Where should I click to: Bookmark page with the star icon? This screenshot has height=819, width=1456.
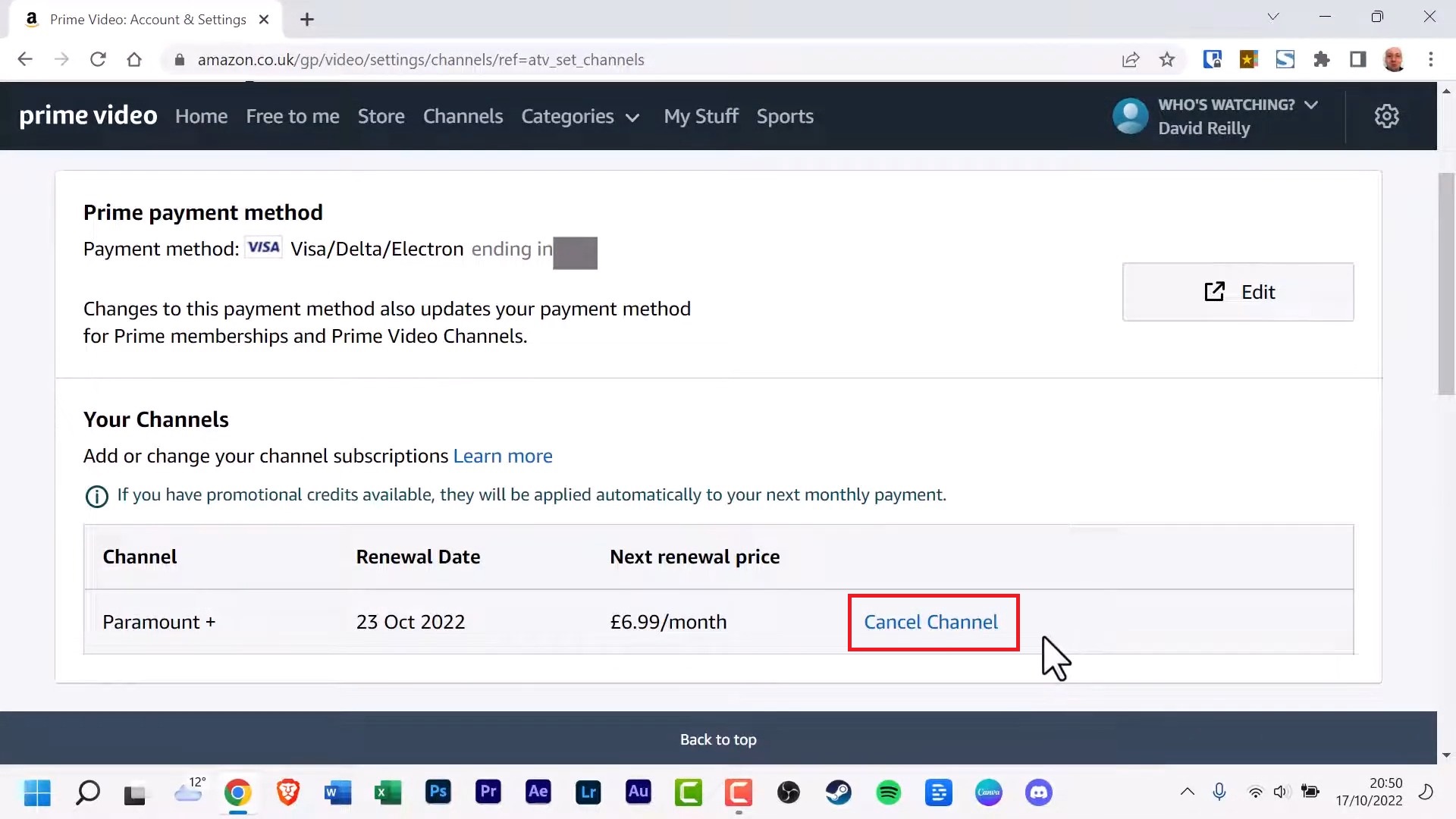[x=1167, y=59]
